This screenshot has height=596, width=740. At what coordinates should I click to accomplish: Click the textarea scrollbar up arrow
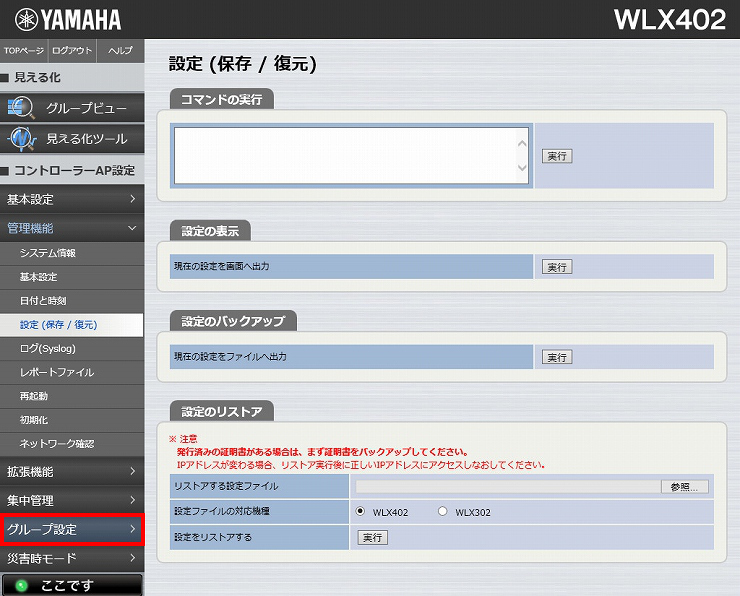522,143
